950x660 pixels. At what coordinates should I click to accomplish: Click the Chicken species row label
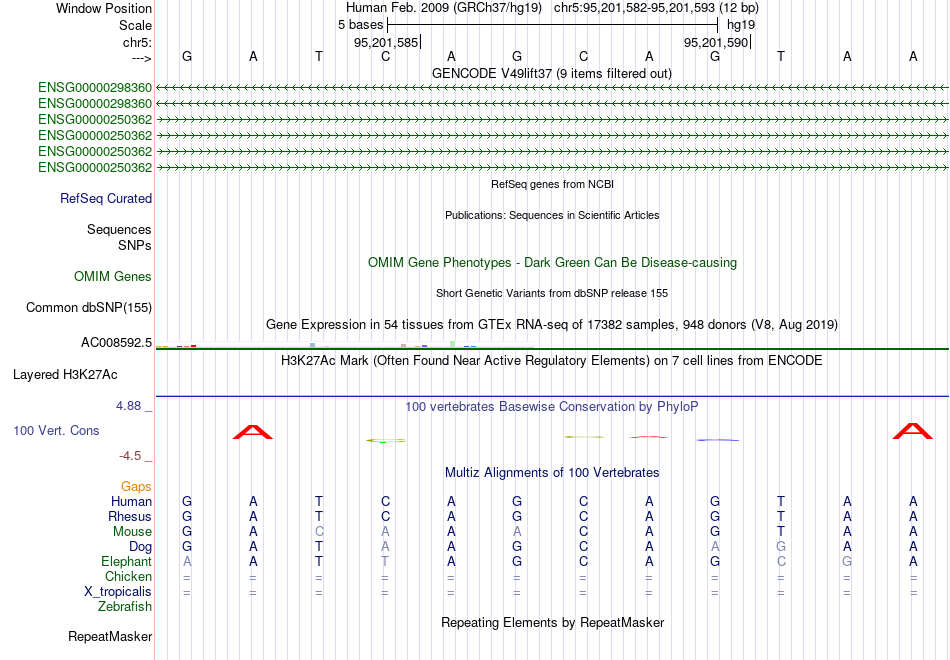point(128,576)
